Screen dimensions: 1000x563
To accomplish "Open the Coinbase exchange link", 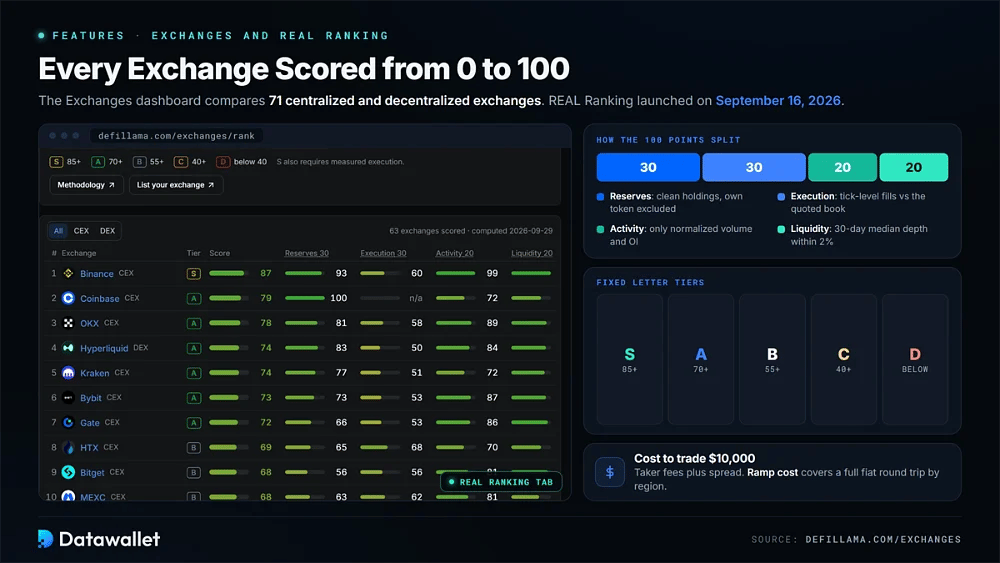I will [x=99, y=298].
